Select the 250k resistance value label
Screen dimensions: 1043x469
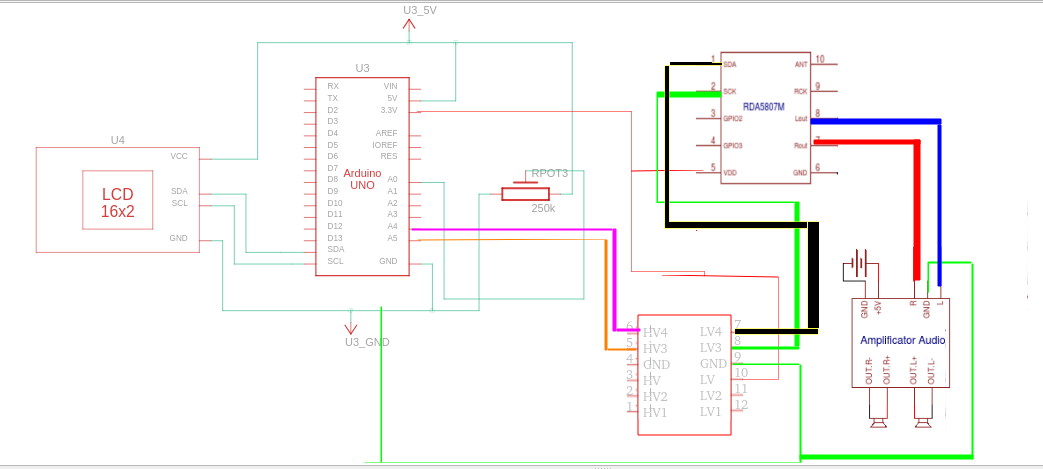(x=543, y=209)
